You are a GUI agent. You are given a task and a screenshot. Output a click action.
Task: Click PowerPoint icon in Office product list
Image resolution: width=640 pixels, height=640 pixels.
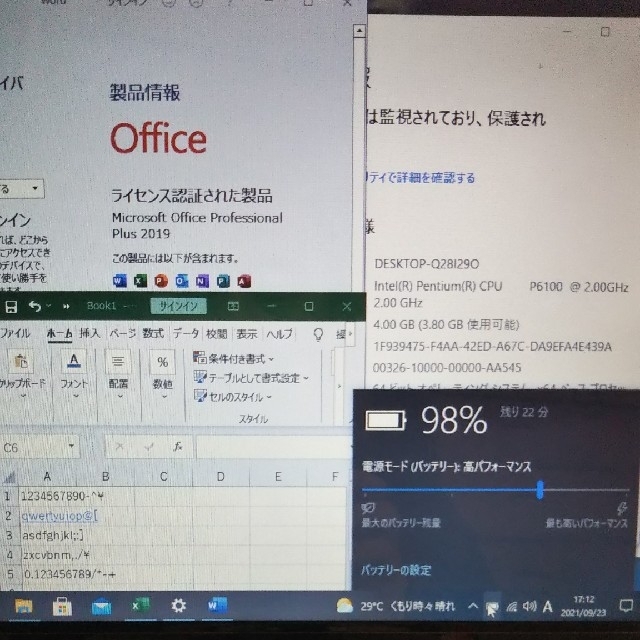[161, 281]
